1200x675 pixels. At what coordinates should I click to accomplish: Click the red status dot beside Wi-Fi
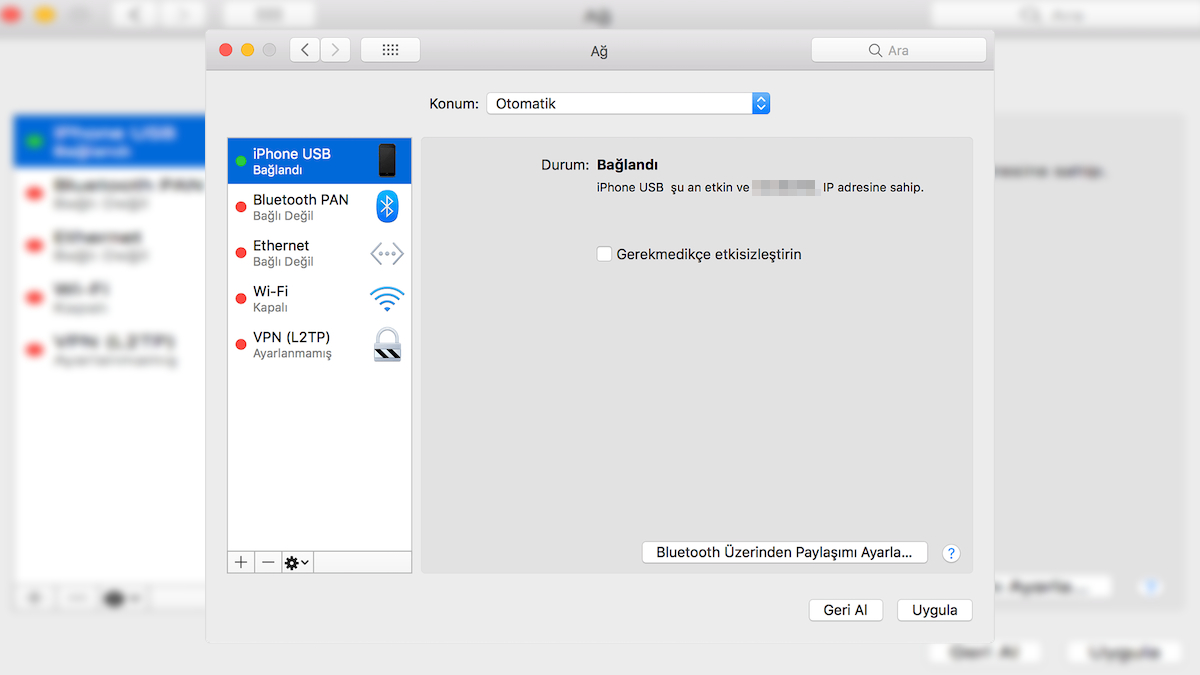[240, 299]
